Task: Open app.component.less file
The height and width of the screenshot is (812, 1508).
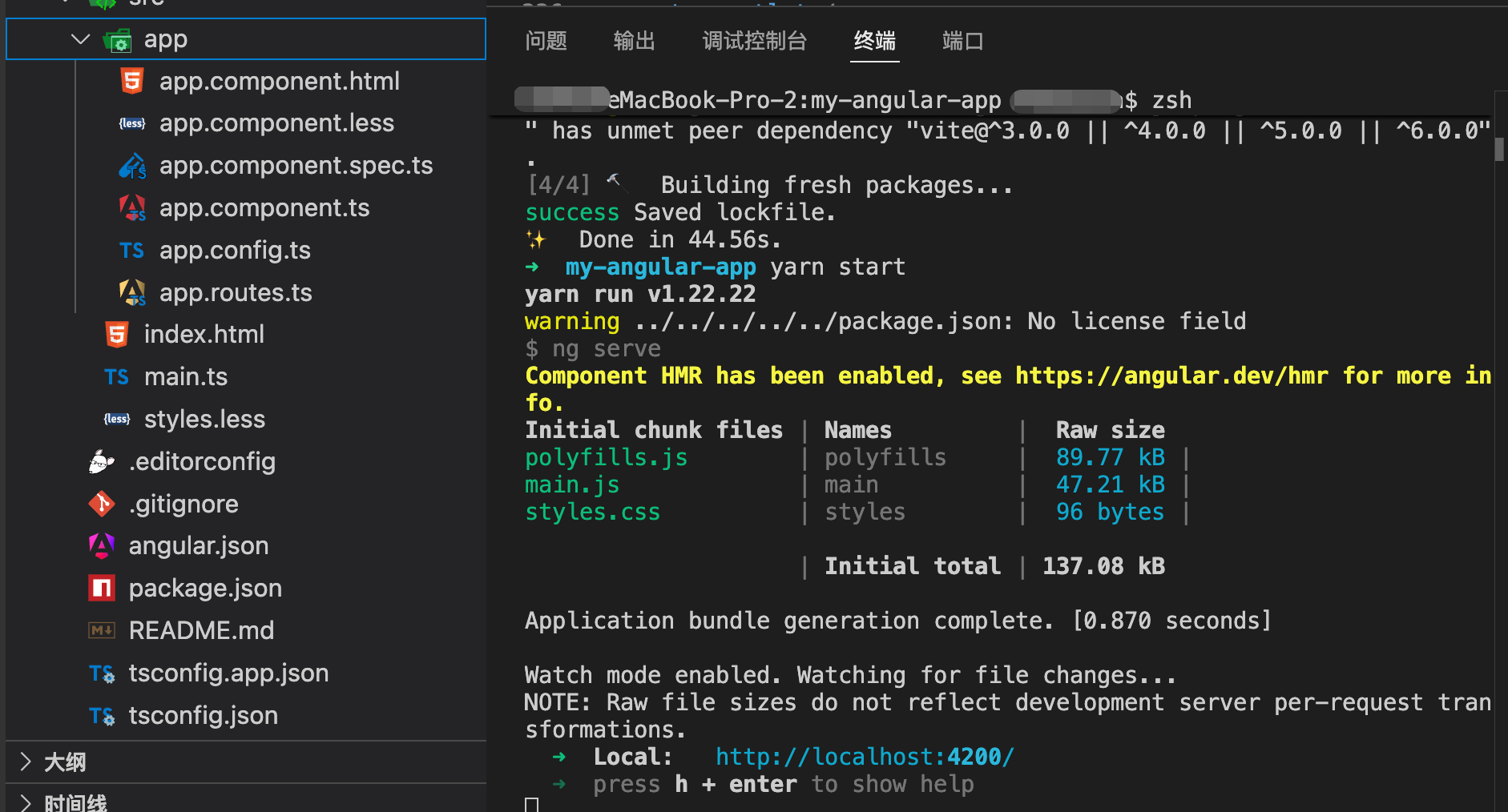Action: tap(276, 123)
